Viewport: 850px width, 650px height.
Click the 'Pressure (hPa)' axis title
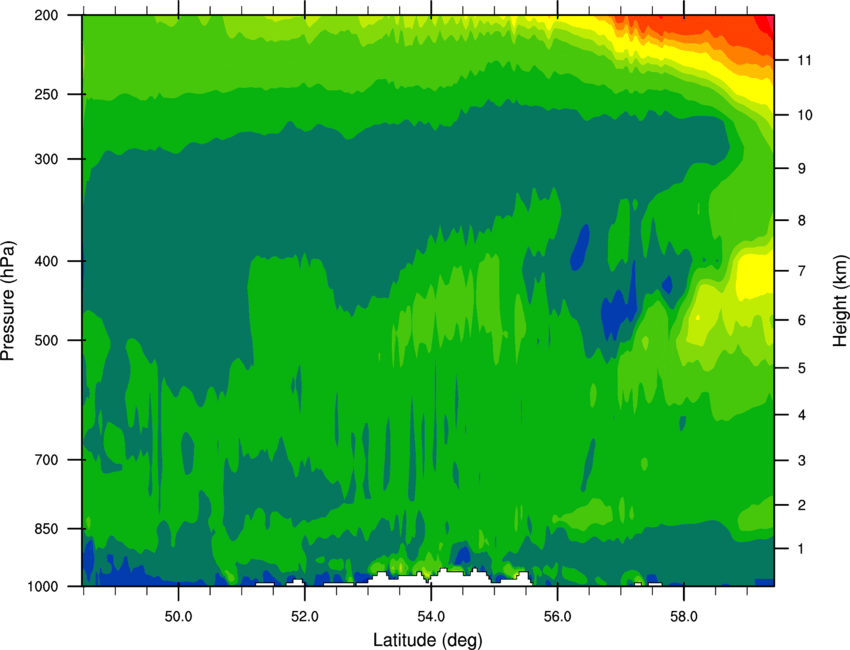[x=8, y=300]
